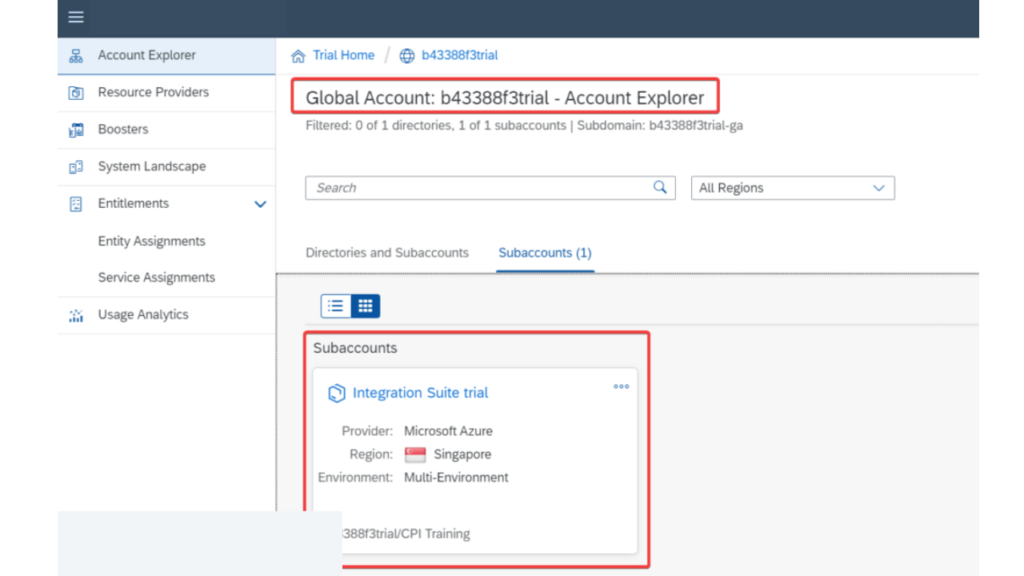
Task: Click the b43388f3trial breadcrumb link
Action: (459, 56)
